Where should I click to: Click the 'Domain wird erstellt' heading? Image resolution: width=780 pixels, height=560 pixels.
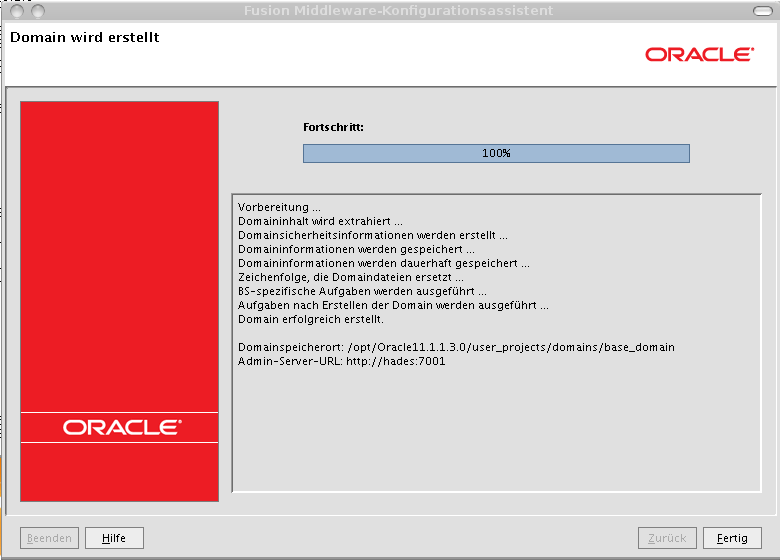85,37
